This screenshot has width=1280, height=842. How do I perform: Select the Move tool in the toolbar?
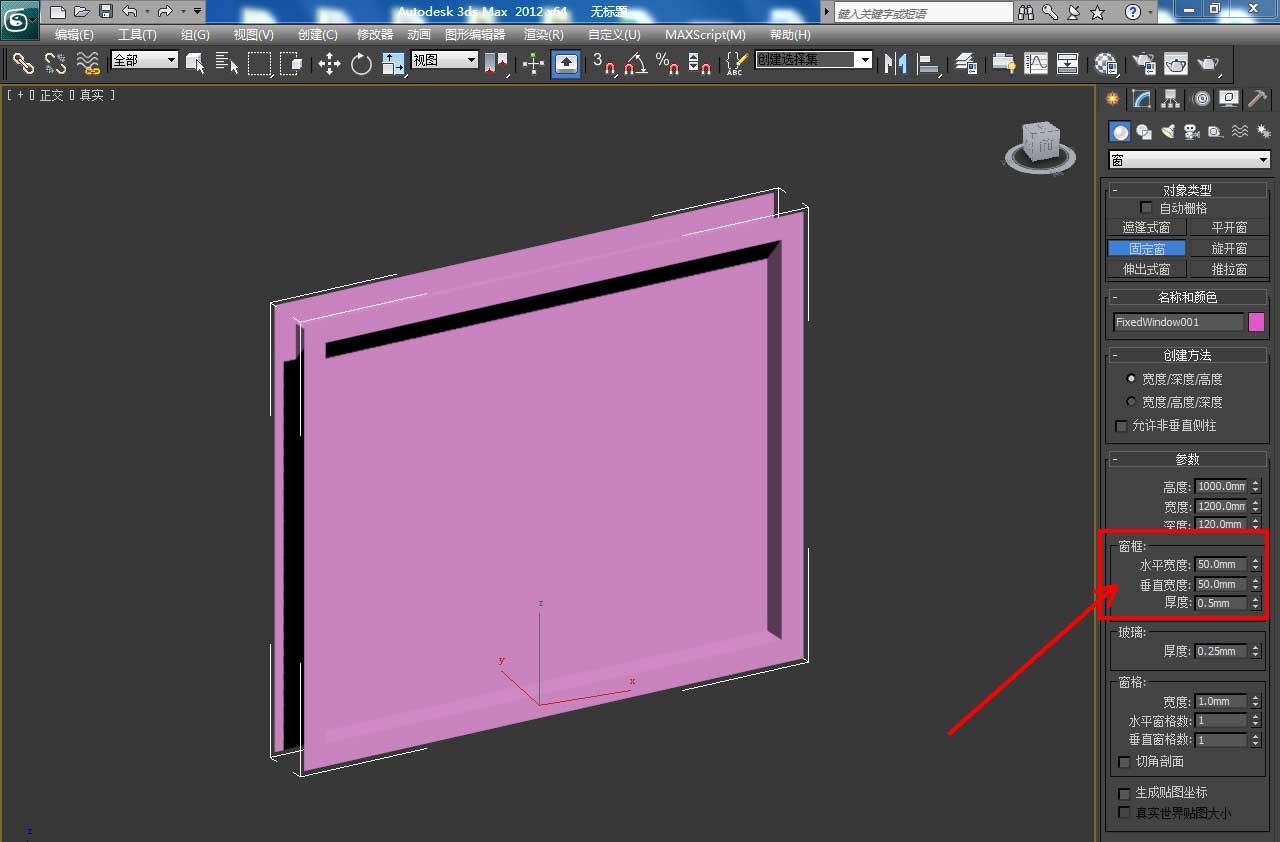pos(329,64)
